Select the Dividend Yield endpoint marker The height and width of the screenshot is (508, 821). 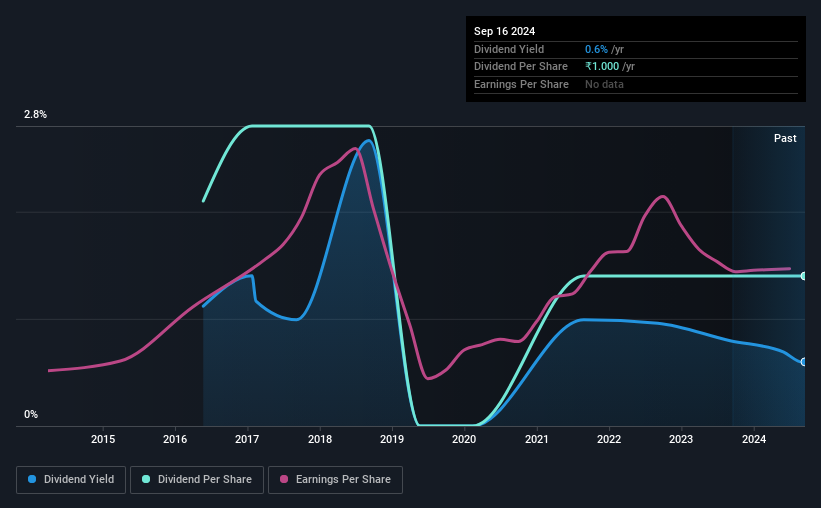pos(804,362)
